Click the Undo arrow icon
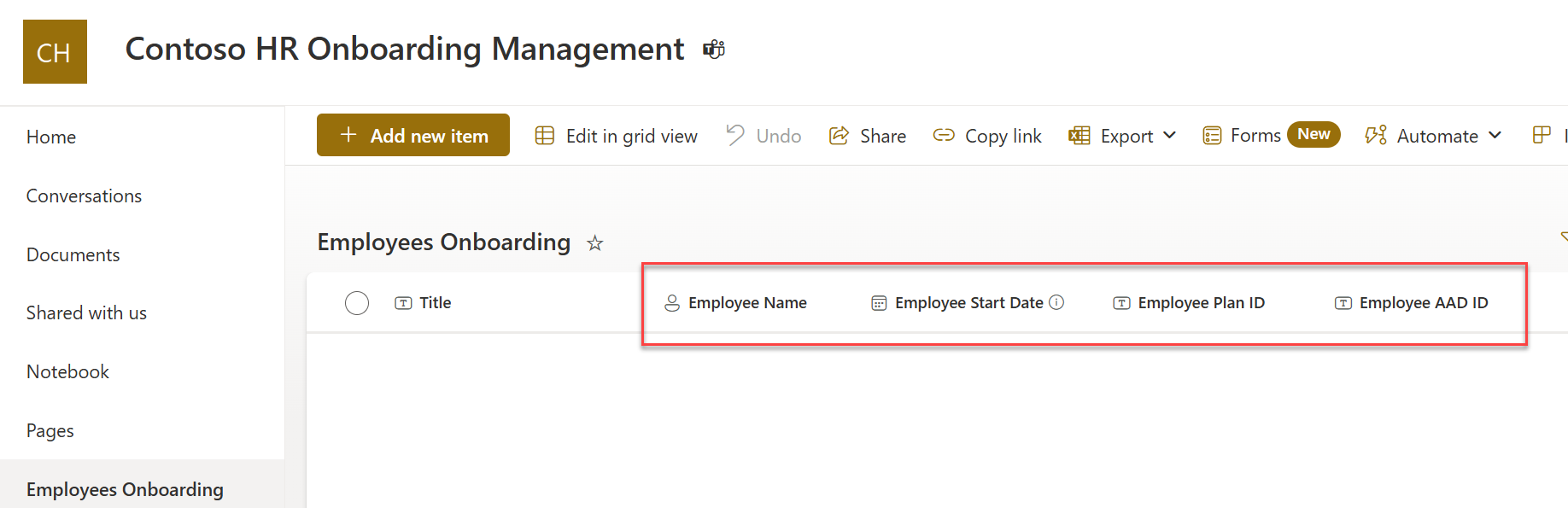 [734, 135]
